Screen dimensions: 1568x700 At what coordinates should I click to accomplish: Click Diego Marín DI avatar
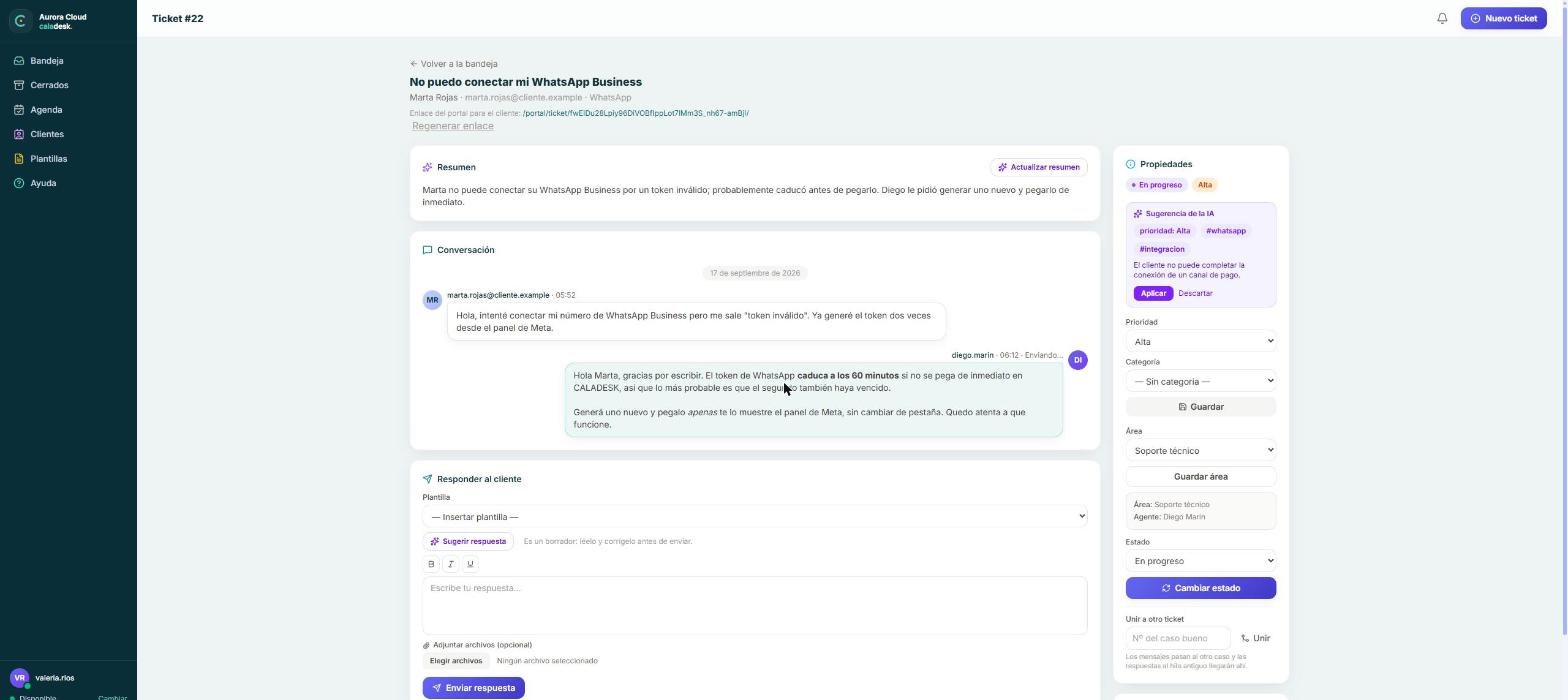pyautogui.click(x=1077, y=360)
